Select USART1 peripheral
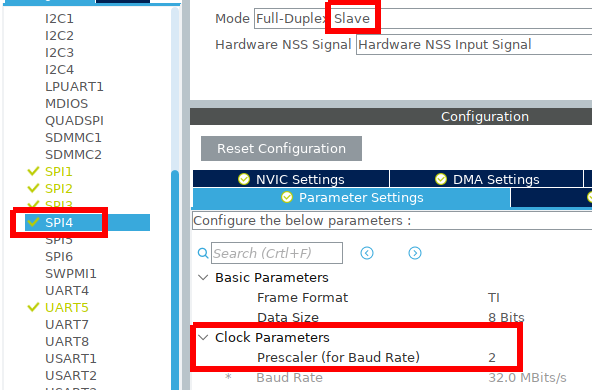The image size is (592, 390). (71, 358)
